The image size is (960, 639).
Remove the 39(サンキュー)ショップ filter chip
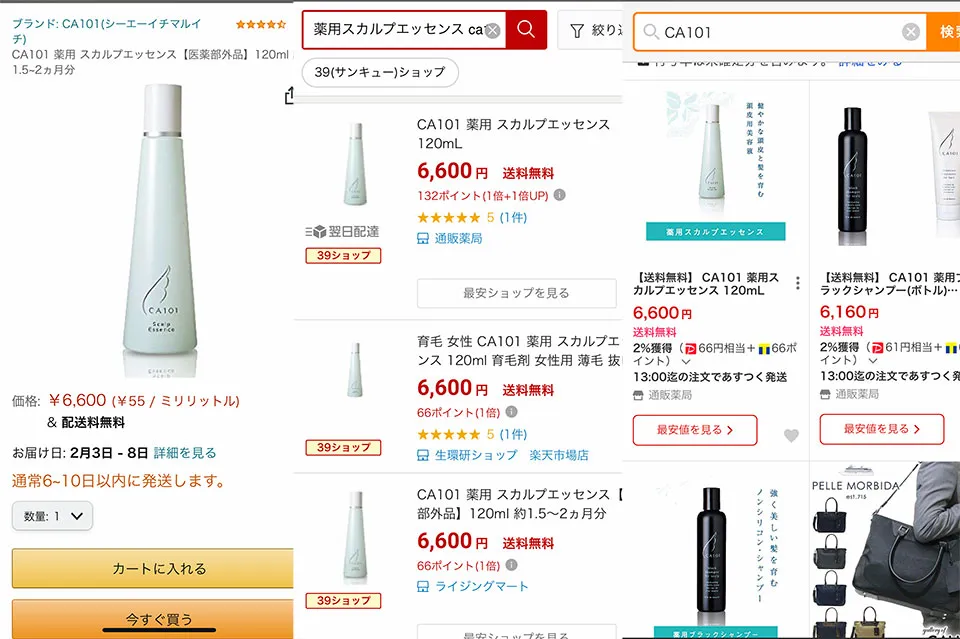[x=380, y=73]
